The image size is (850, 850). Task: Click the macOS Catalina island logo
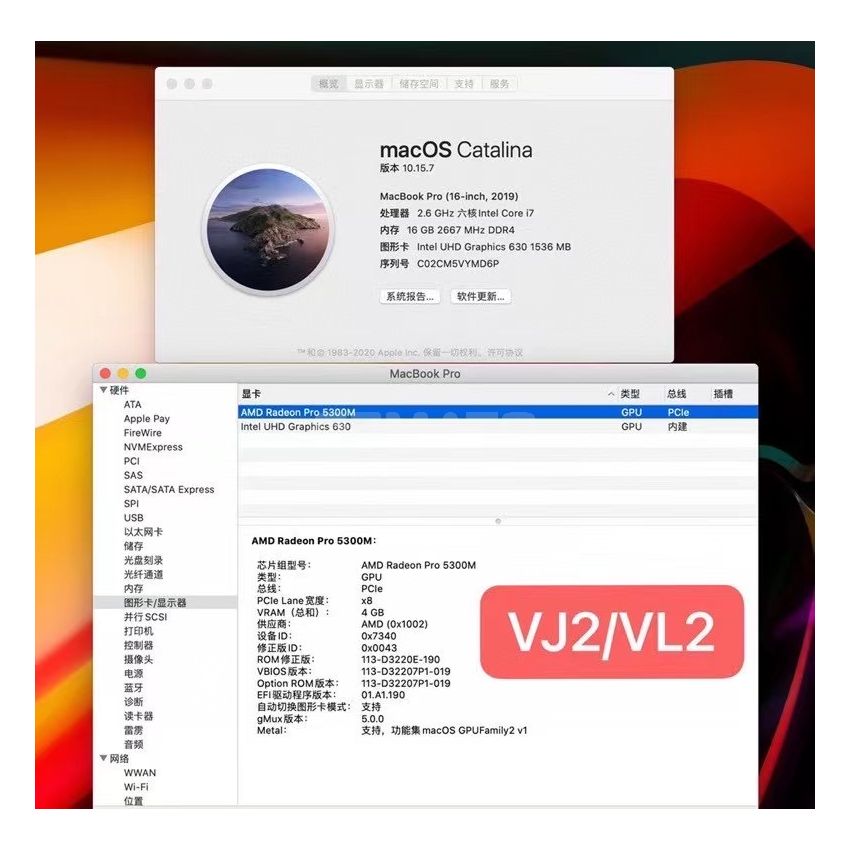268,229
